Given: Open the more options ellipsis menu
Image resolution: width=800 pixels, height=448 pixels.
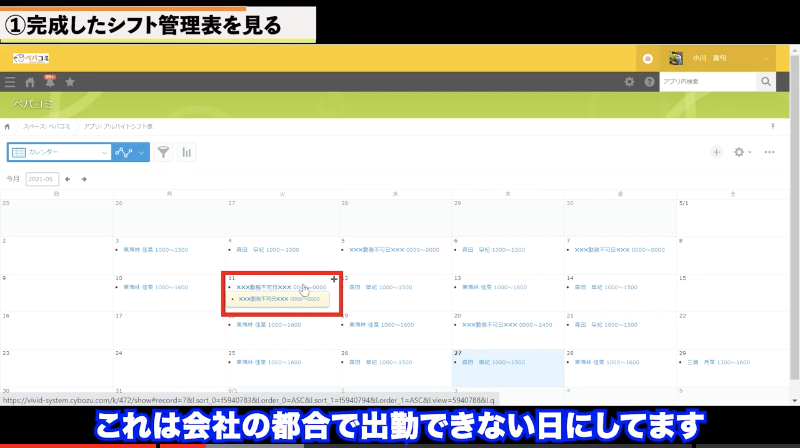Looking at the screenshot, I should [x=769, y=152].
